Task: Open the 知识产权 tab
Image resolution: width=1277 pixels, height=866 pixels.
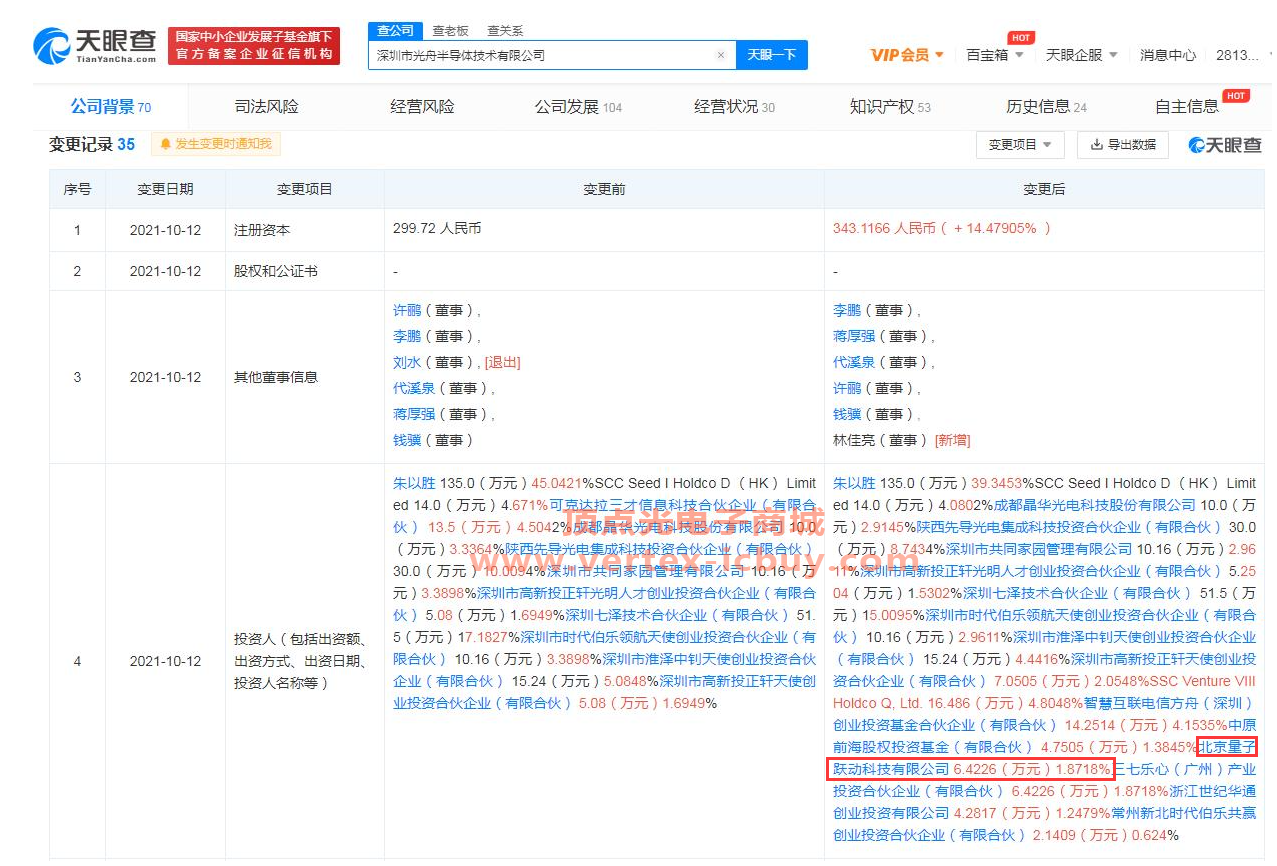Action: (x=879, y=105)
